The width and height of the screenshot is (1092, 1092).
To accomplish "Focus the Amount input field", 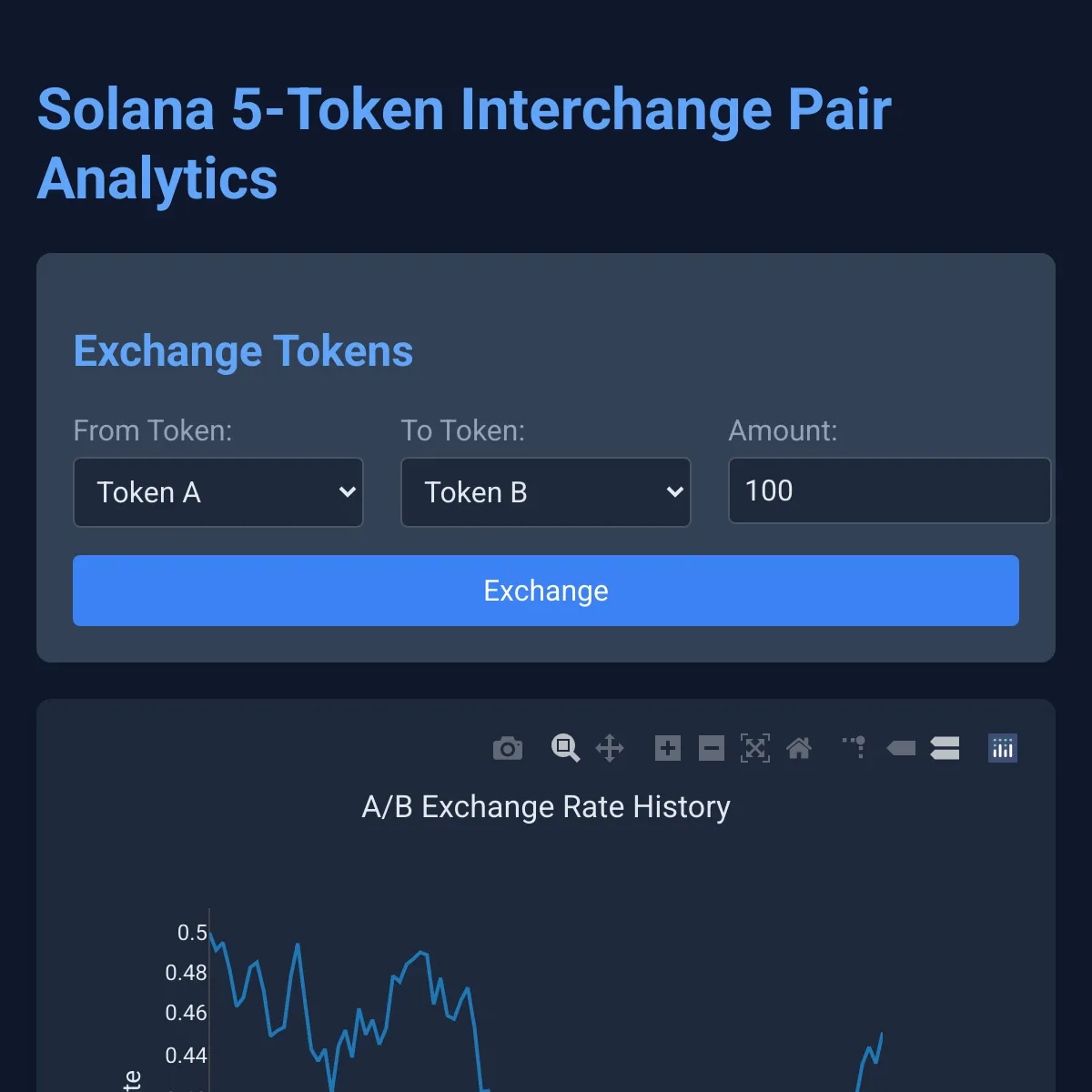I will click(x=889, y=491).
